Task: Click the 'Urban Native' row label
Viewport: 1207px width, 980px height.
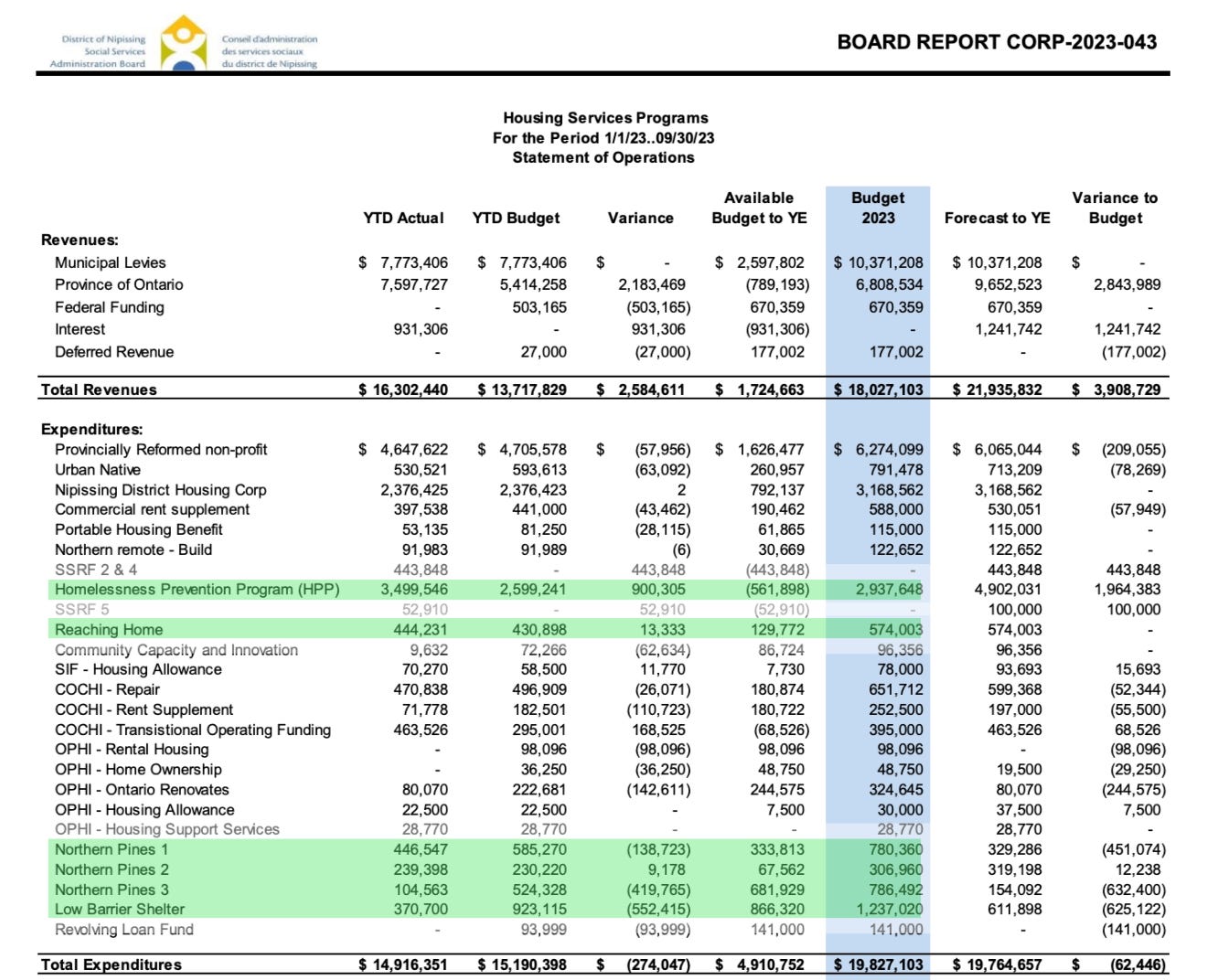Action: 98,469
